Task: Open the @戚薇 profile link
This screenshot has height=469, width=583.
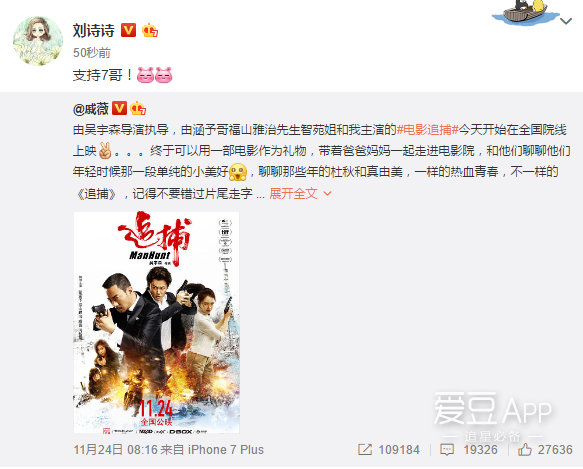Action: (x=91, y=109)
